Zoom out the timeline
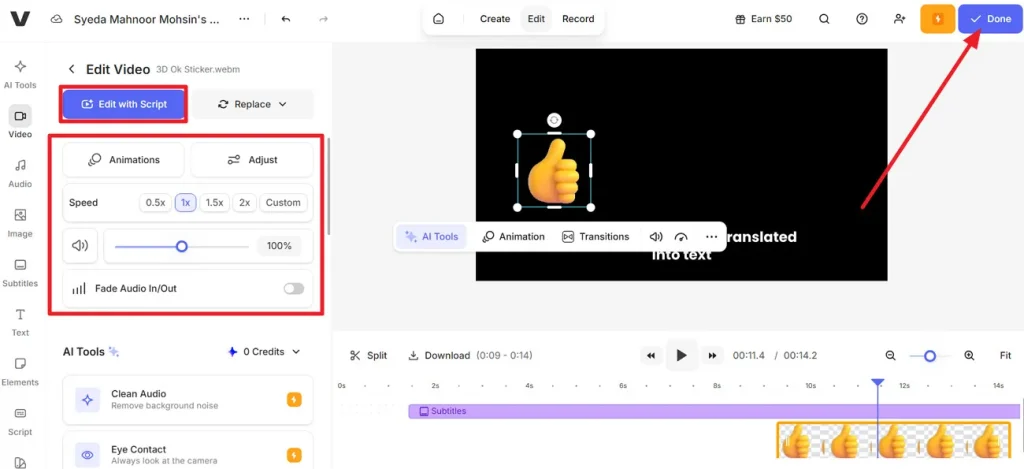 click(x=890, y=355)
